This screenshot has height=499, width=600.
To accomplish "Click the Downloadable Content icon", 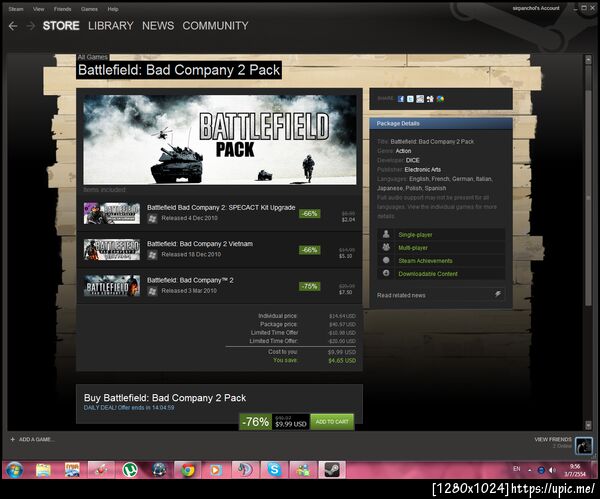I will (386, 273).
